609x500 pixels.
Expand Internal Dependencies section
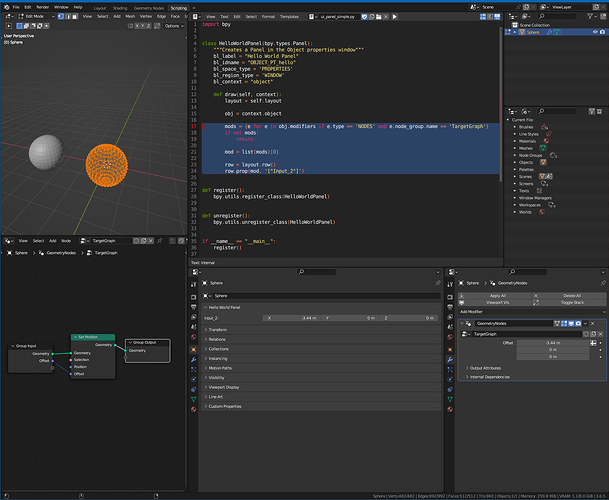point(488,377)
